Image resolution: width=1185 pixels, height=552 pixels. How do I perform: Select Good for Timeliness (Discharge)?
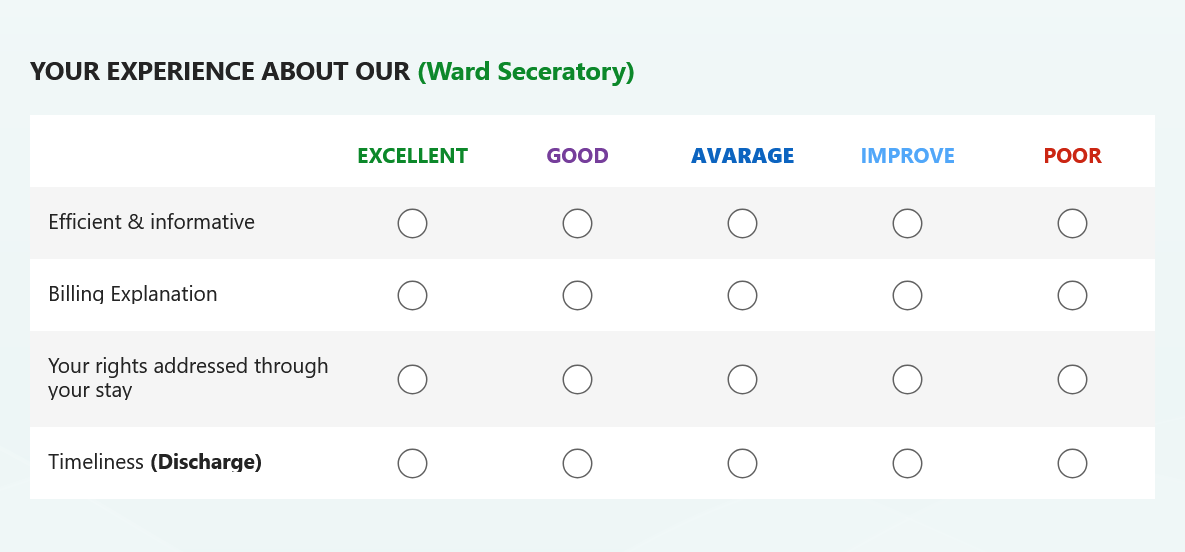(577, 464)
